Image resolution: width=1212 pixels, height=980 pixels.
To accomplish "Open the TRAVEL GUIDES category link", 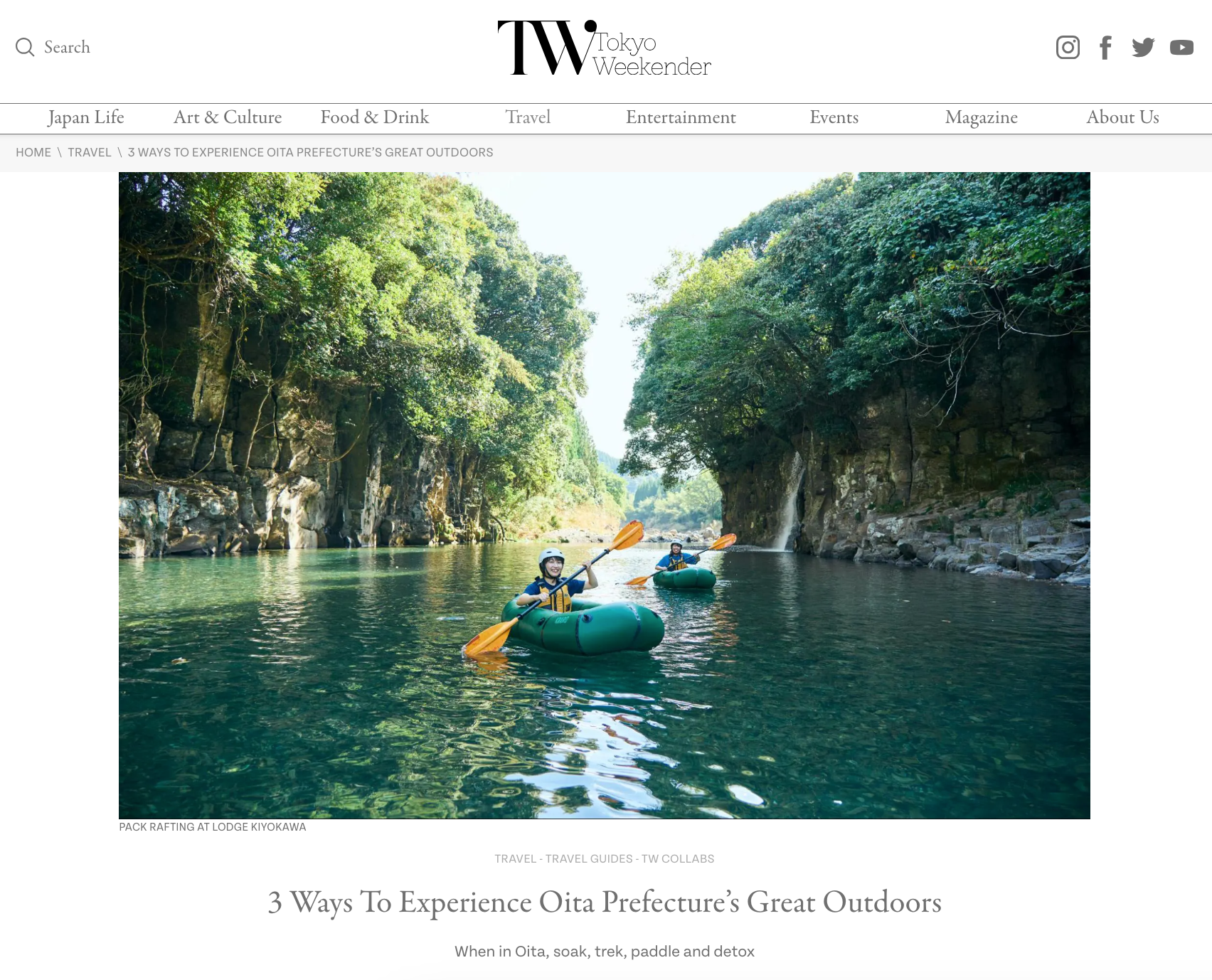I will pos(589,859).
